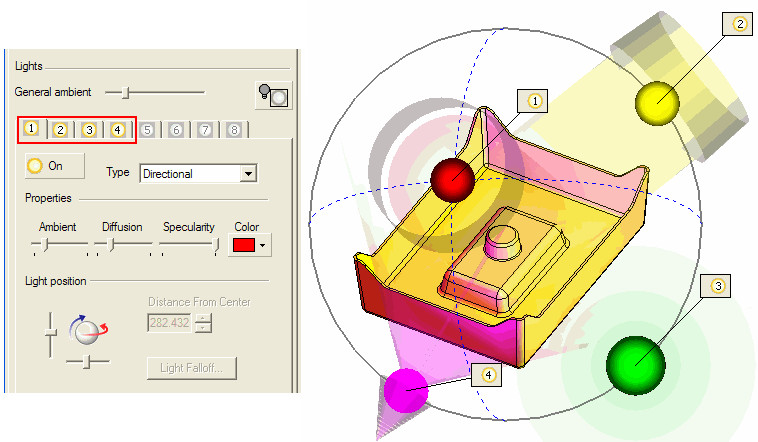758x442 pixels.
Task: Click the Ambient property slider
Action: point(59,245)
